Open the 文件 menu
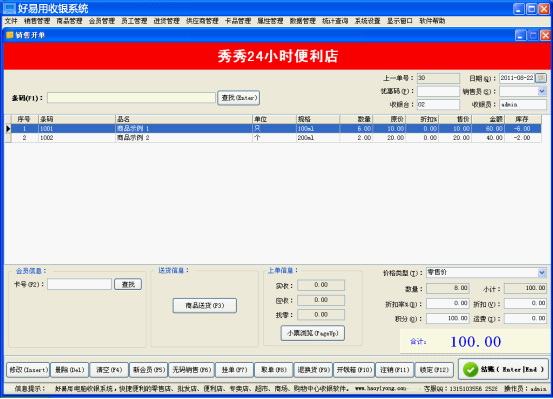 (11, 21)
